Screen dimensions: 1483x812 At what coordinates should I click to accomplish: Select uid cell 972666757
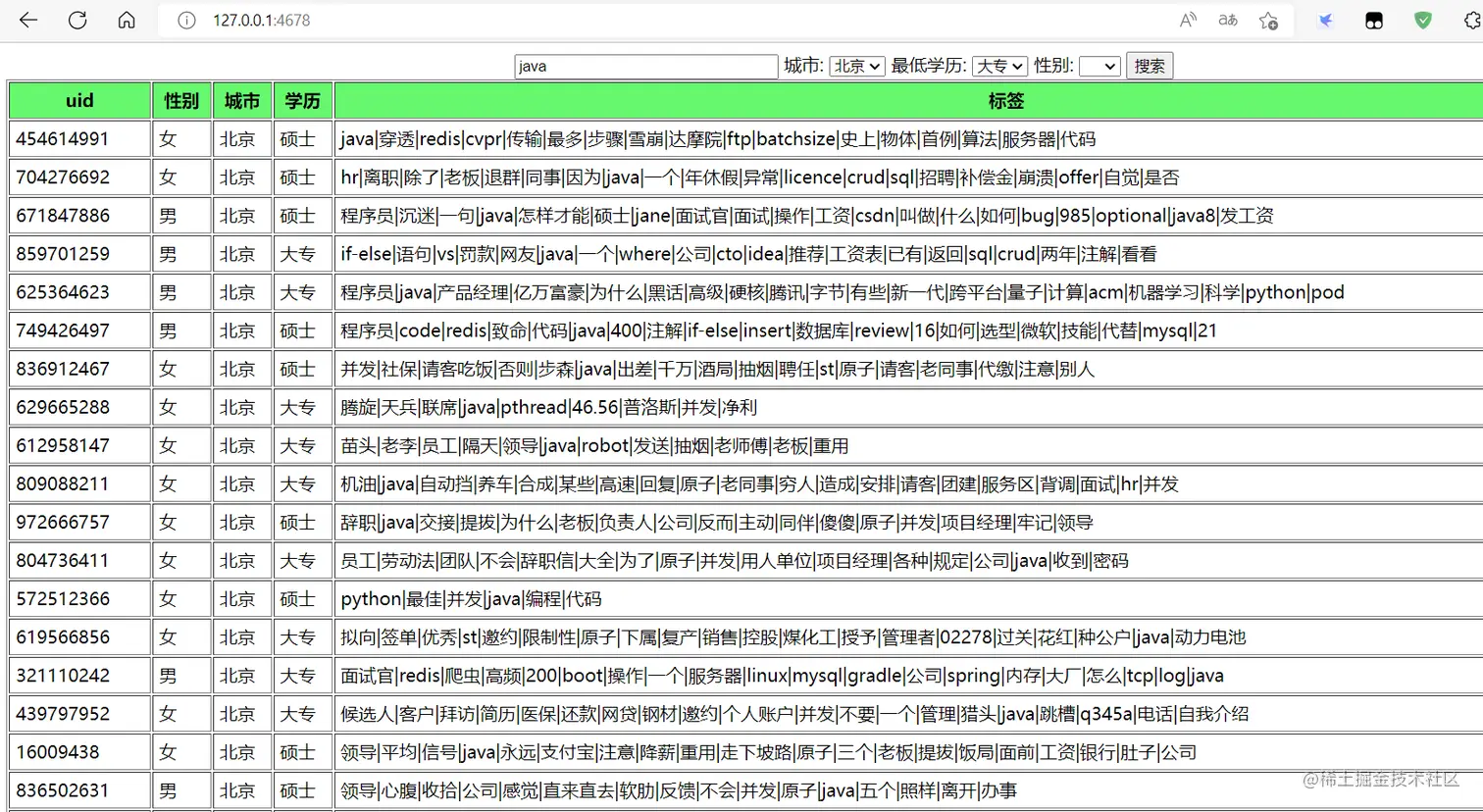pos(79,522)
